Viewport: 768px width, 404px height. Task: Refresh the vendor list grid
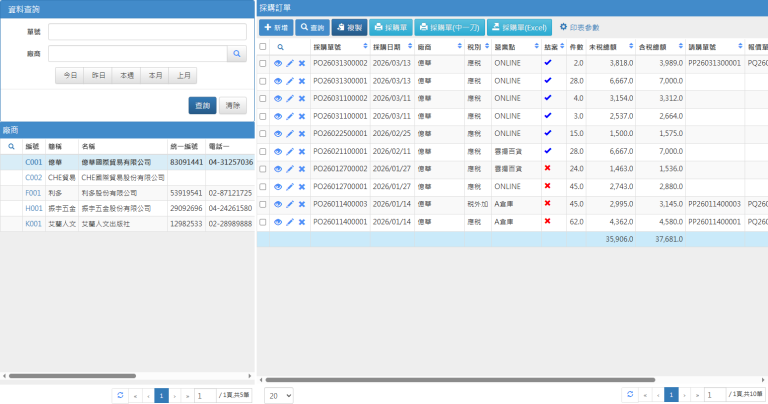pyautogui.click(x=120, y=395)
